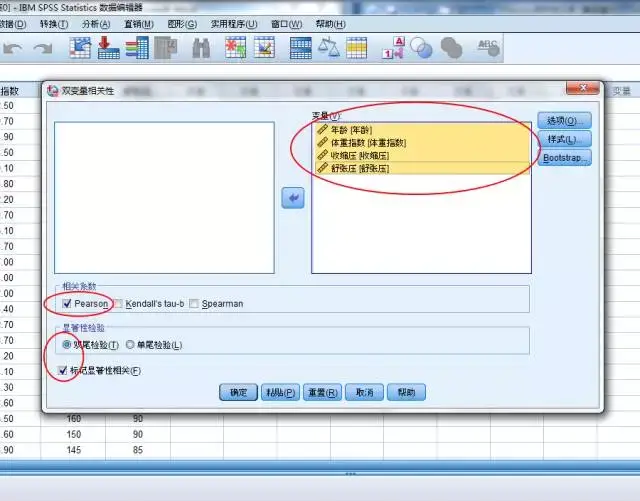
Task: Open the Go to Case icon
Action: pos(80,48)
